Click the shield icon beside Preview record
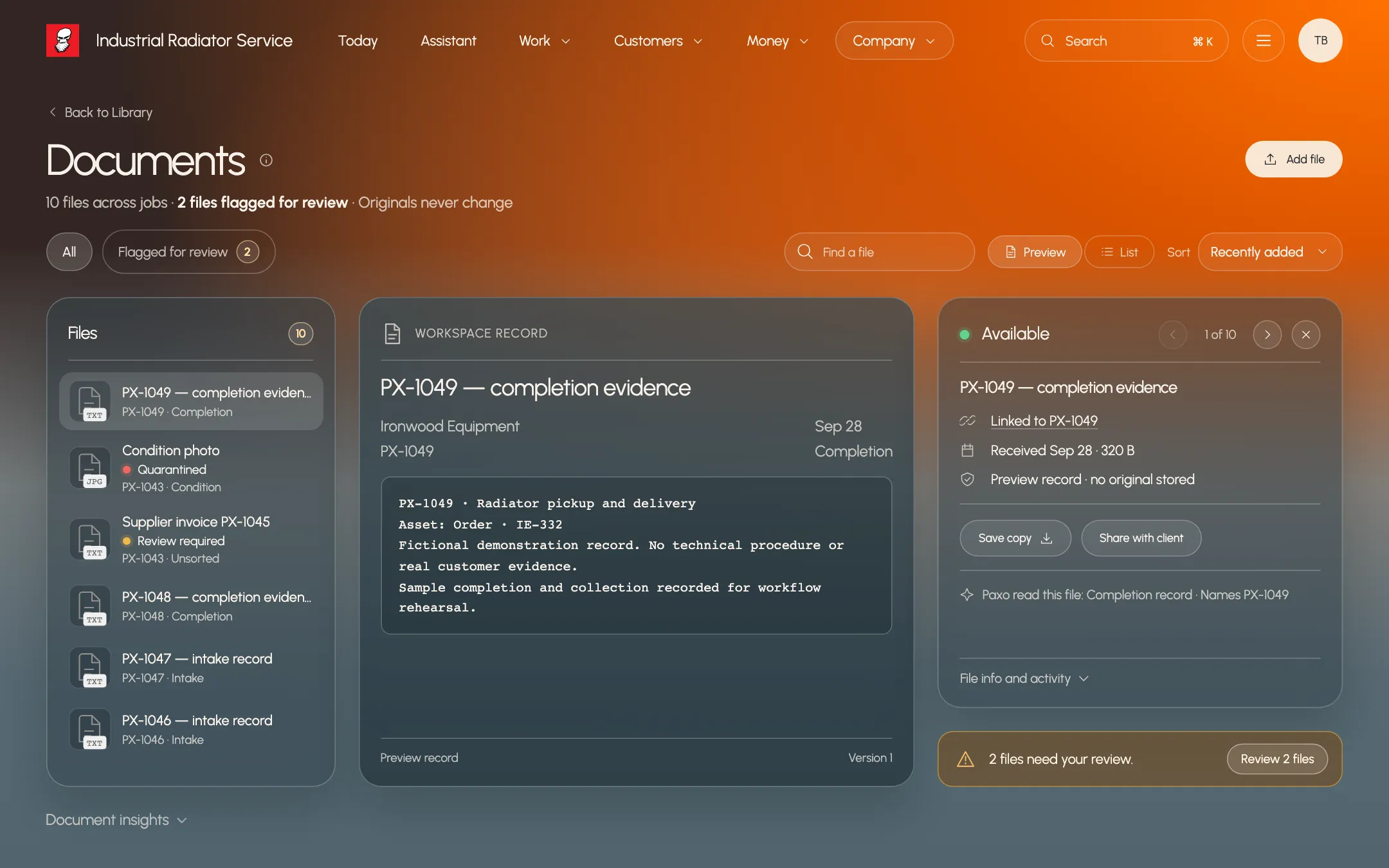Viewport: 1389px width, 868px height. tap(967, 479)
